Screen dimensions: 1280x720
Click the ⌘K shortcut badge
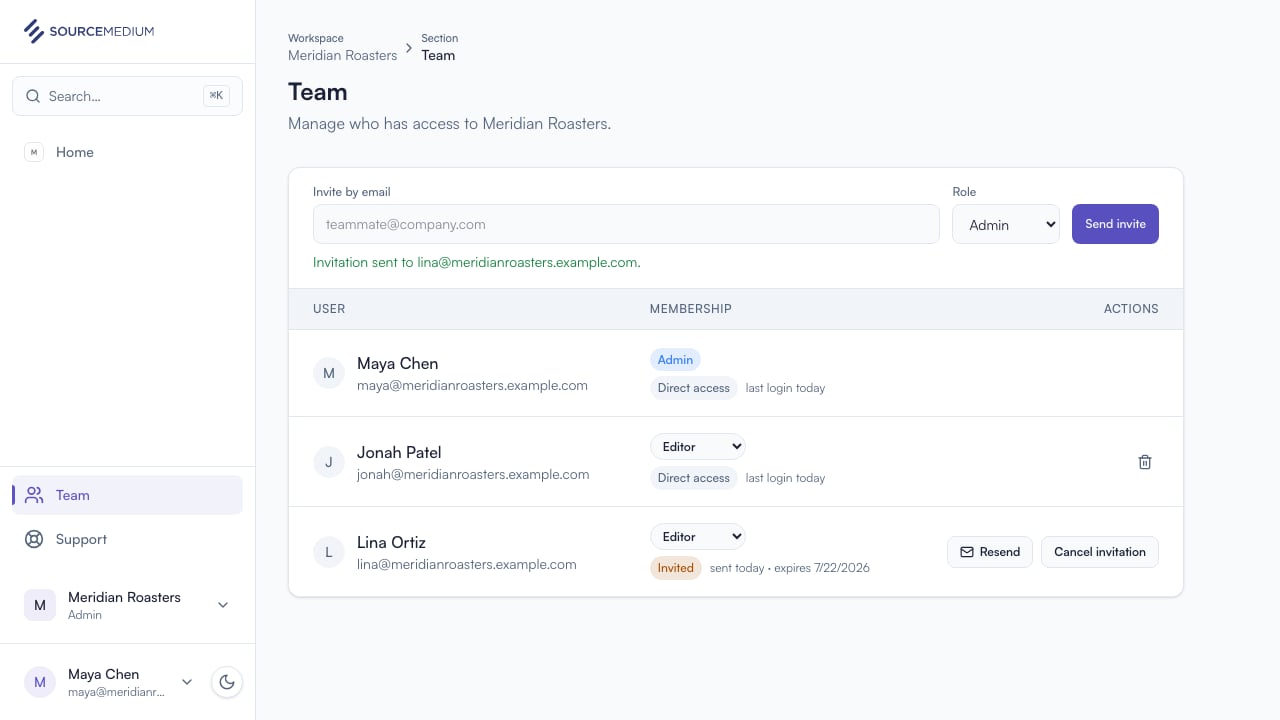[x=216, y=96]
